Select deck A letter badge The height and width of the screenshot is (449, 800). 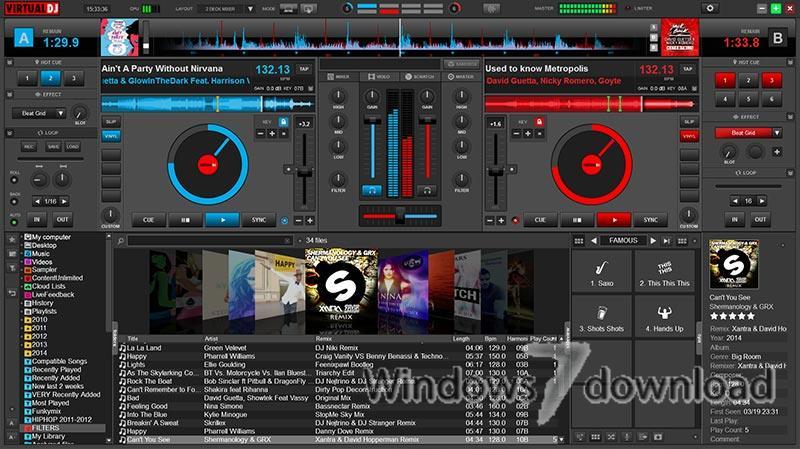tap(23, 38)
